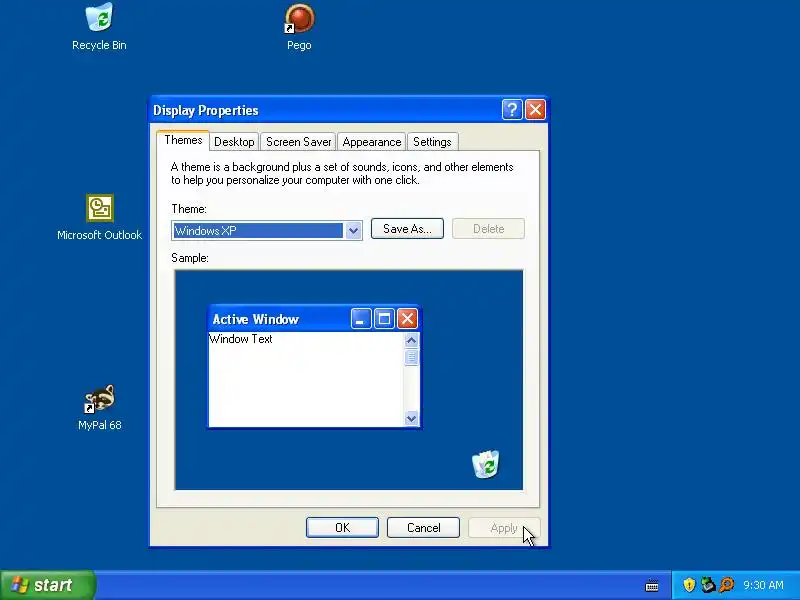The width and height of the screenshot is (800, 600).
Task: Open the keyboard icon on the taskbar
Action: pos(652,585)
